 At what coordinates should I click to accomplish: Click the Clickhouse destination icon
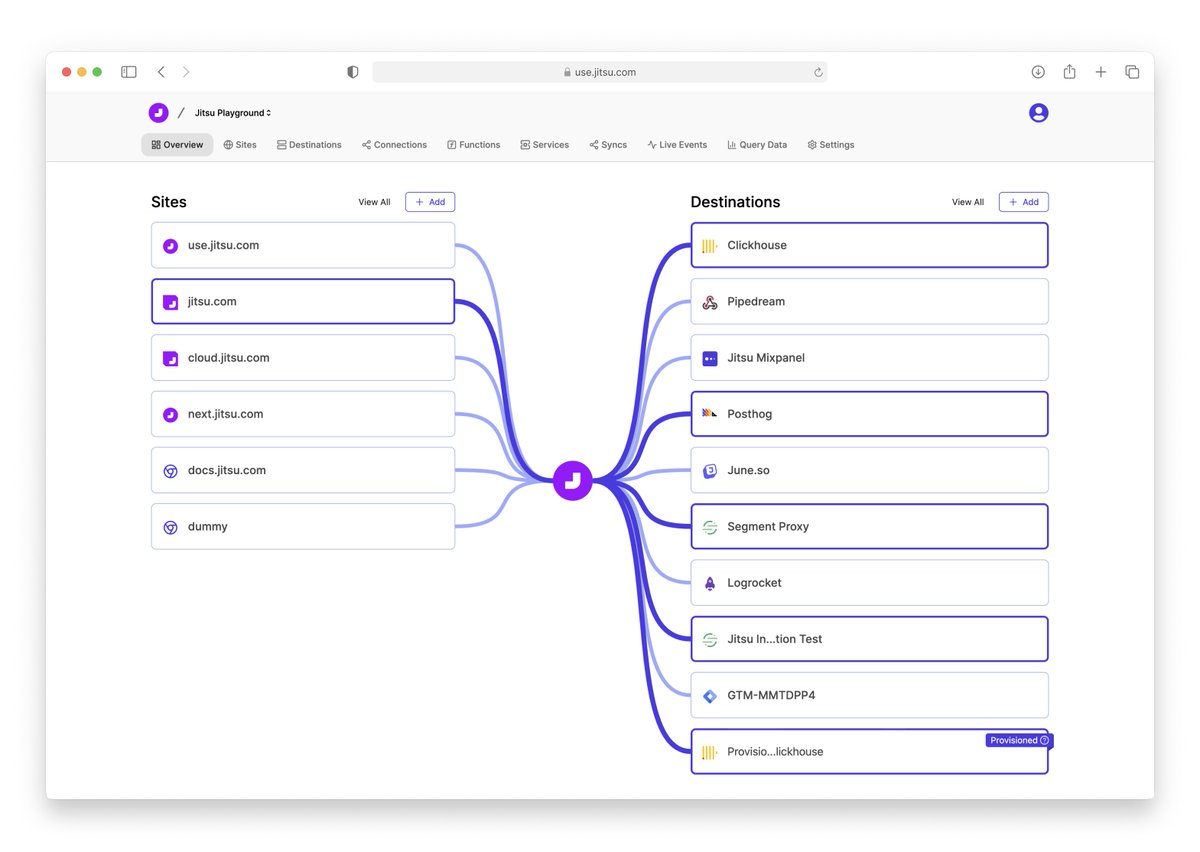click(709, 246)
